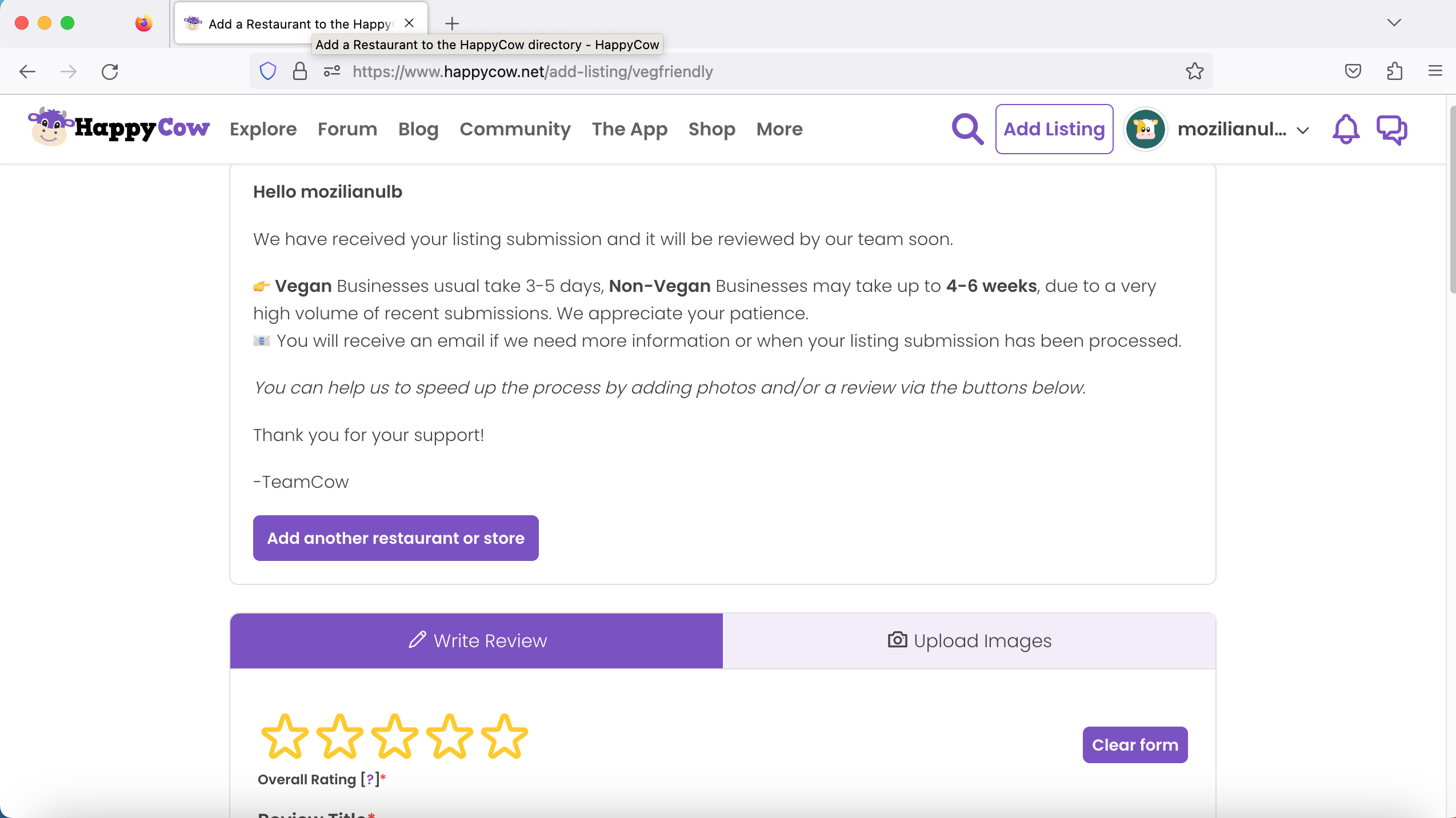Set rating with the first star
This screenshot has width=1456, height=818.
[285, 737]
